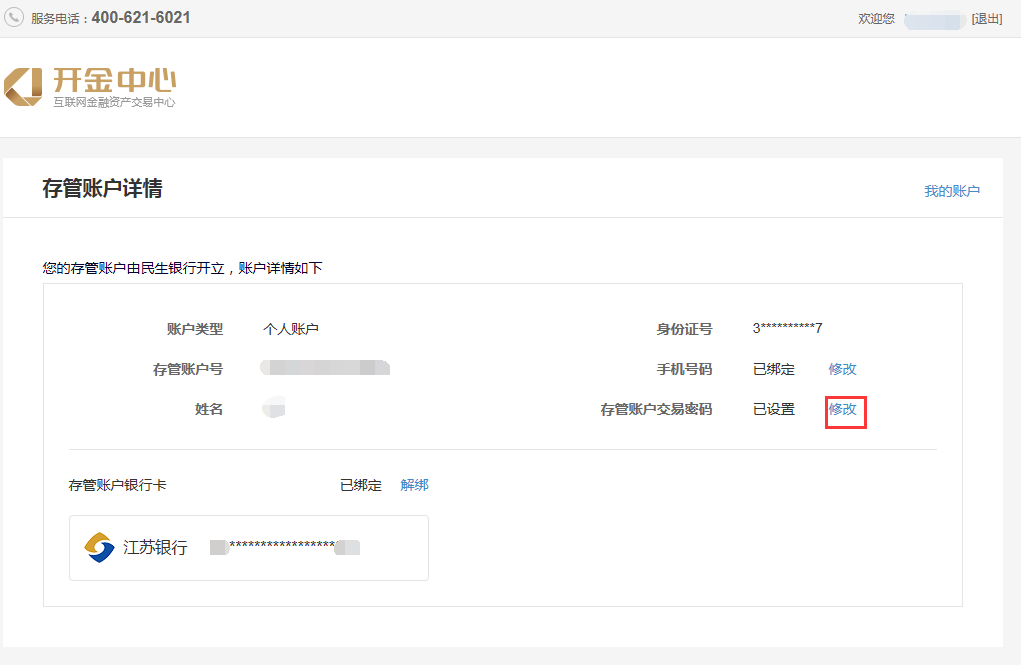Screen dimensions: 1021x665
Task: Log out via the [退出] link
Action: pos(986,19)
